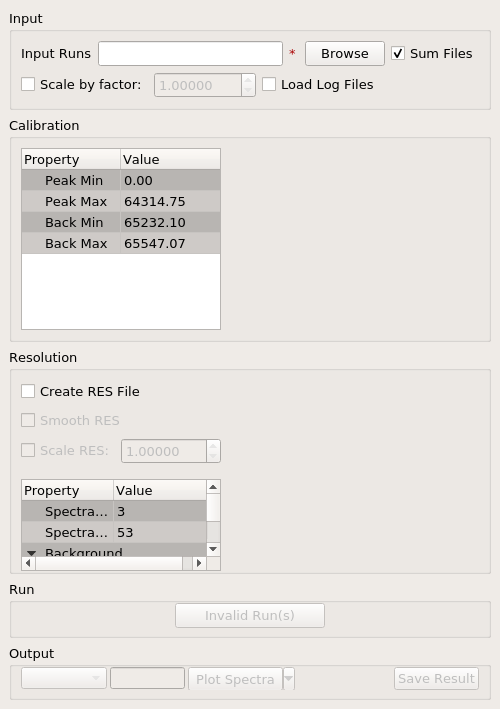Enable the Create RES File option

coord(28,391)
